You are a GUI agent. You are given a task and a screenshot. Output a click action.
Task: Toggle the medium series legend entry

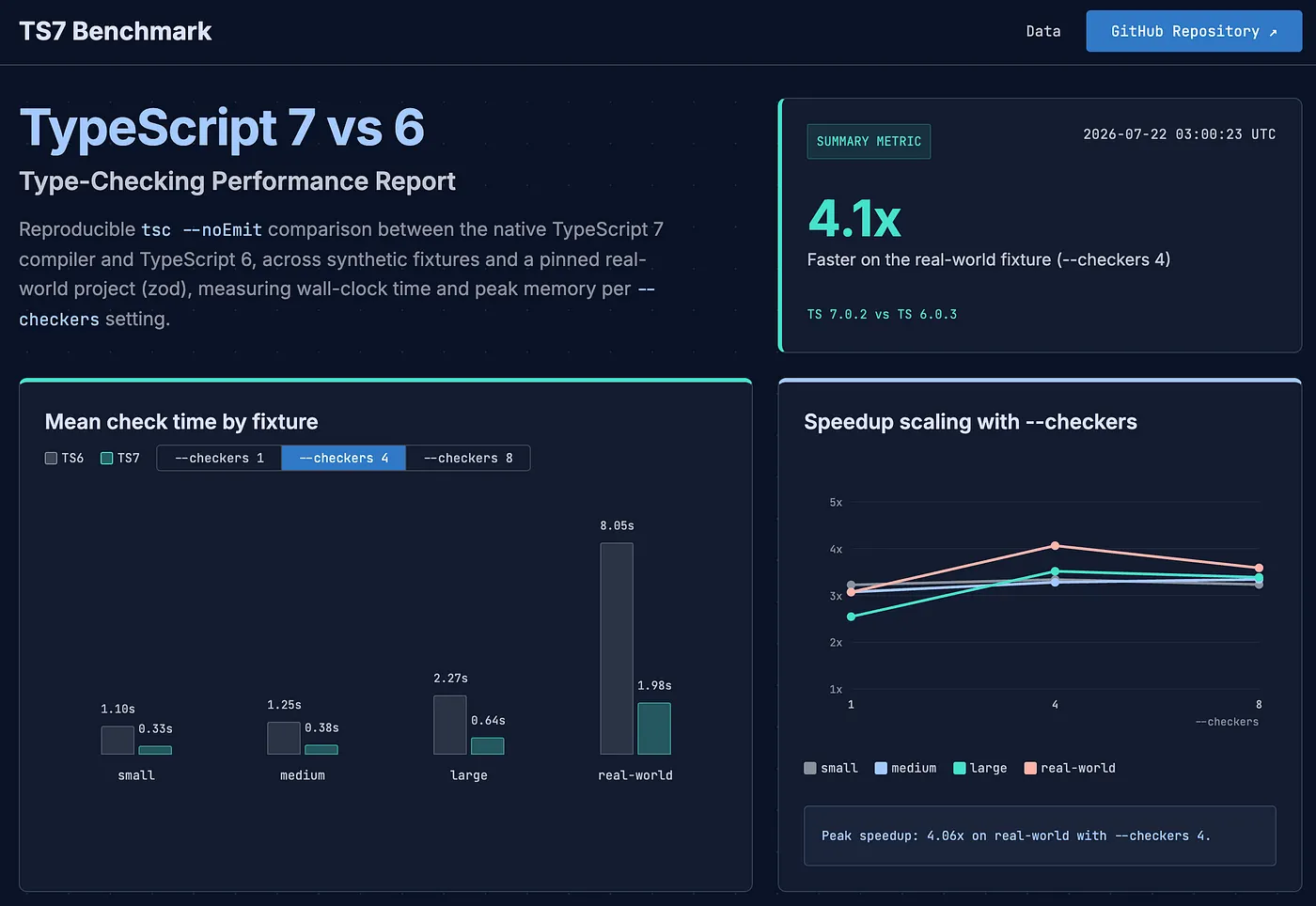point(905,768)
